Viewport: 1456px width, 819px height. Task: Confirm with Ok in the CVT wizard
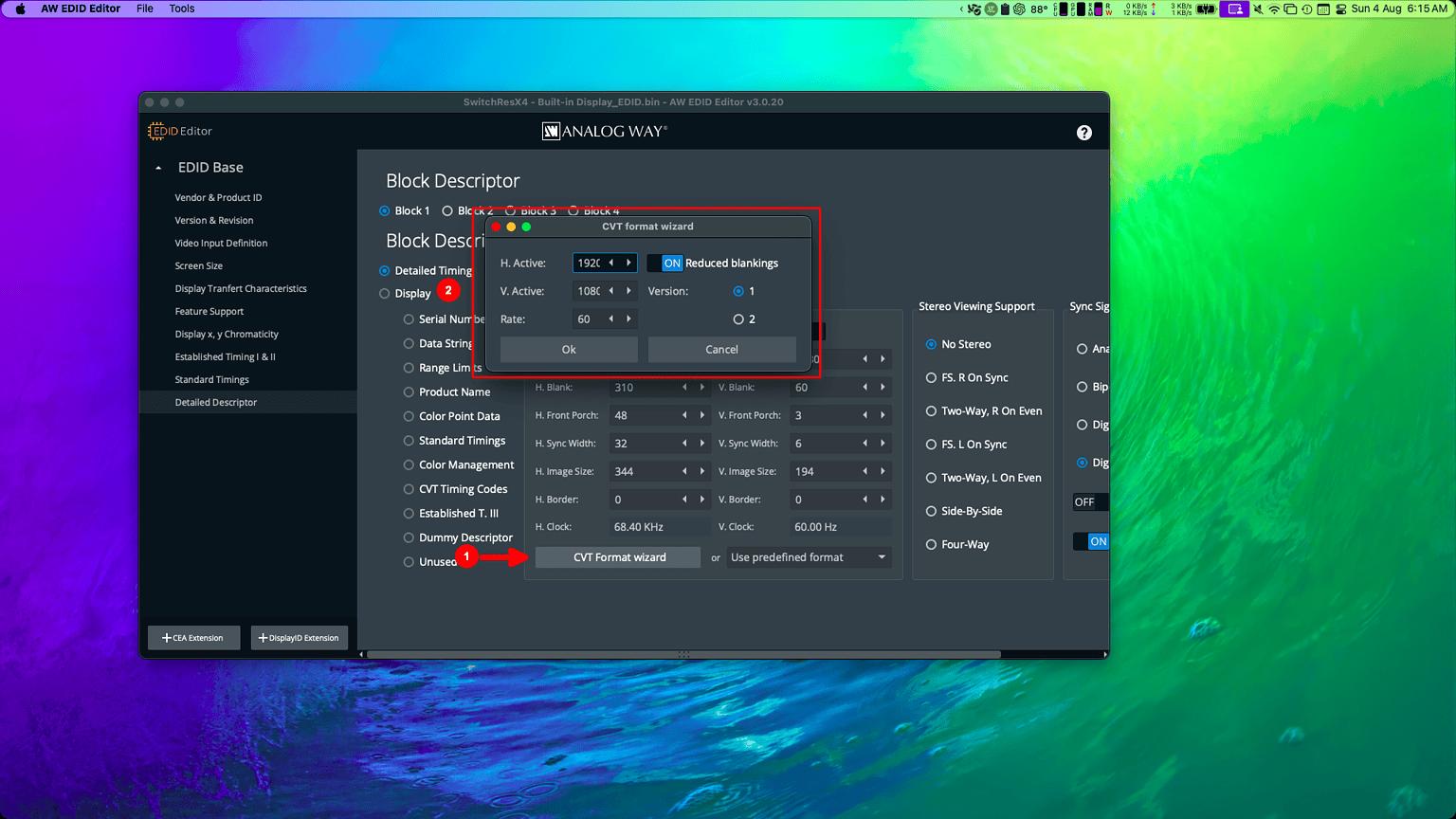568,349
